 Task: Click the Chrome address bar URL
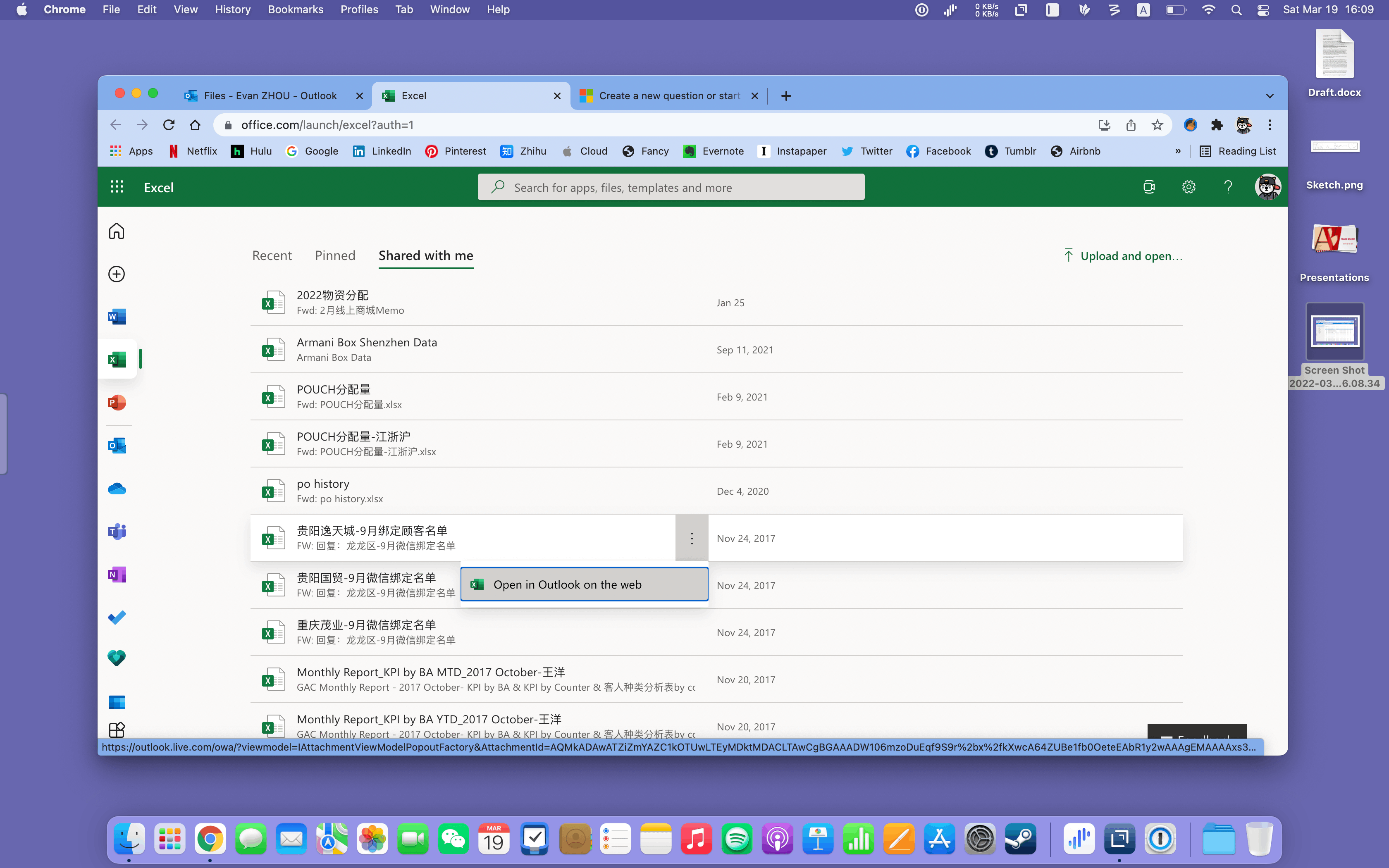pyautogui.click(x=327, y=124)
